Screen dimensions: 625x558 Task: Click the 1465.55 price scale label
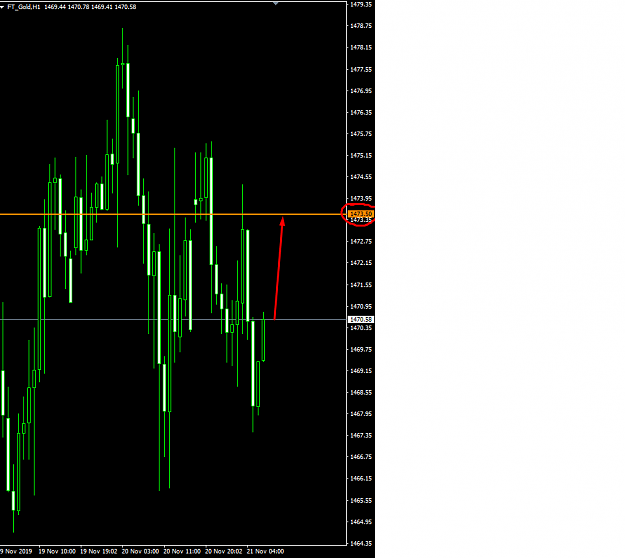[361, 500]
